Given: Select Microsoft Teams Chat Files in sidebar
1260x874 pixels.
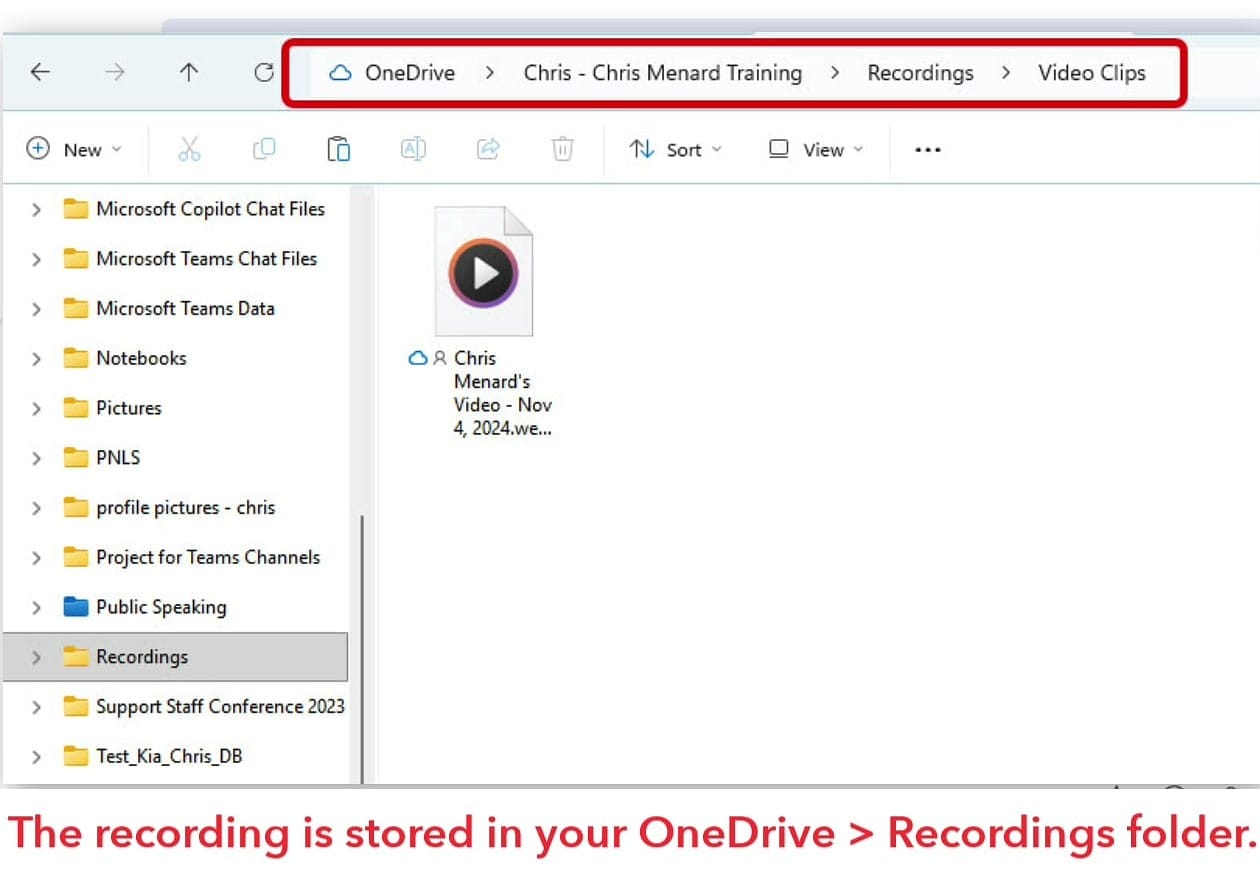Looking at the screenshot, I should tap(206, 259).
